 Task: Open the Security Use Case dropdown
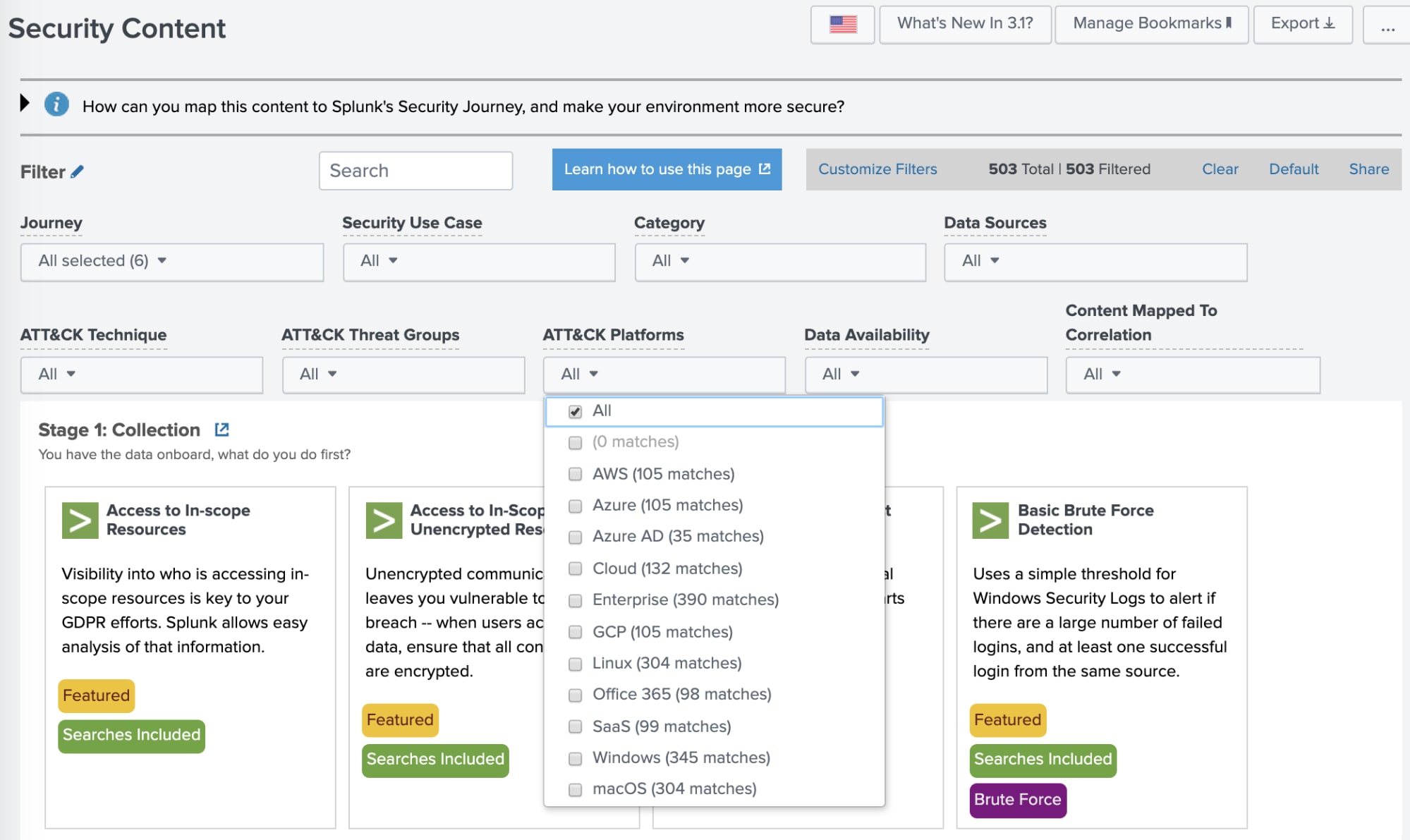point(479,262)
